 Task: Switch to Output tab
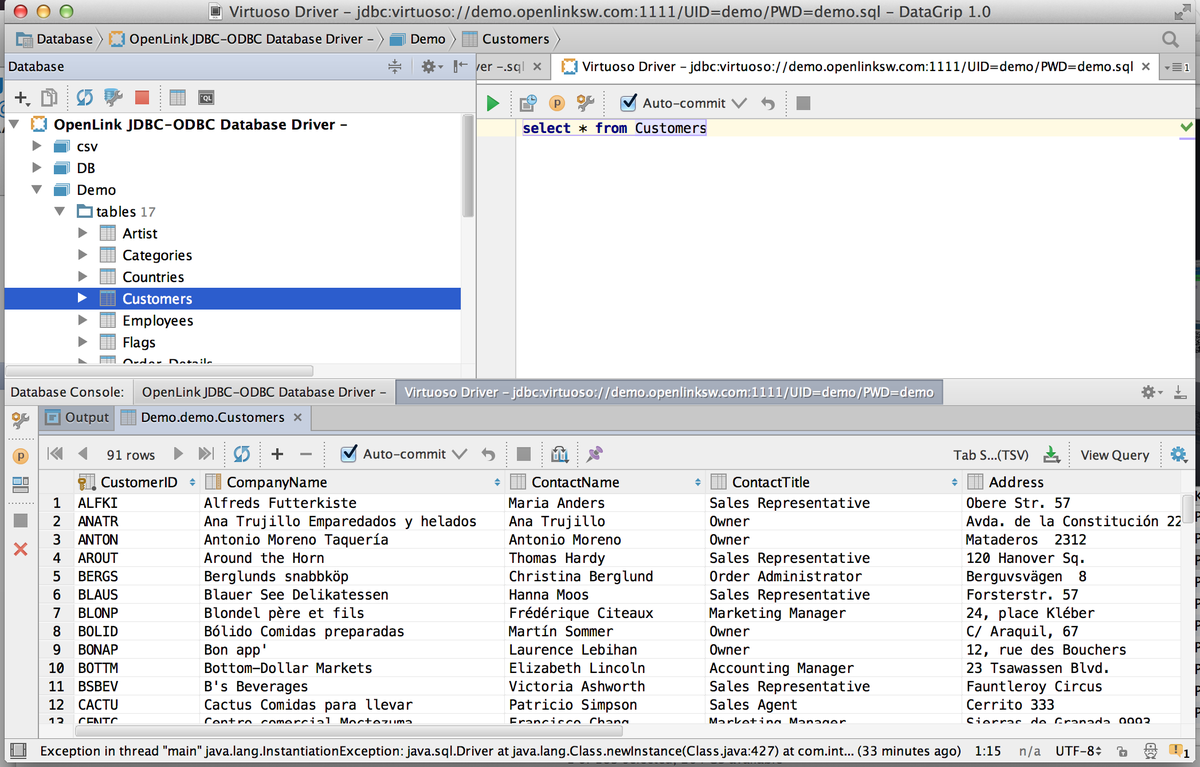pos(77,417)
